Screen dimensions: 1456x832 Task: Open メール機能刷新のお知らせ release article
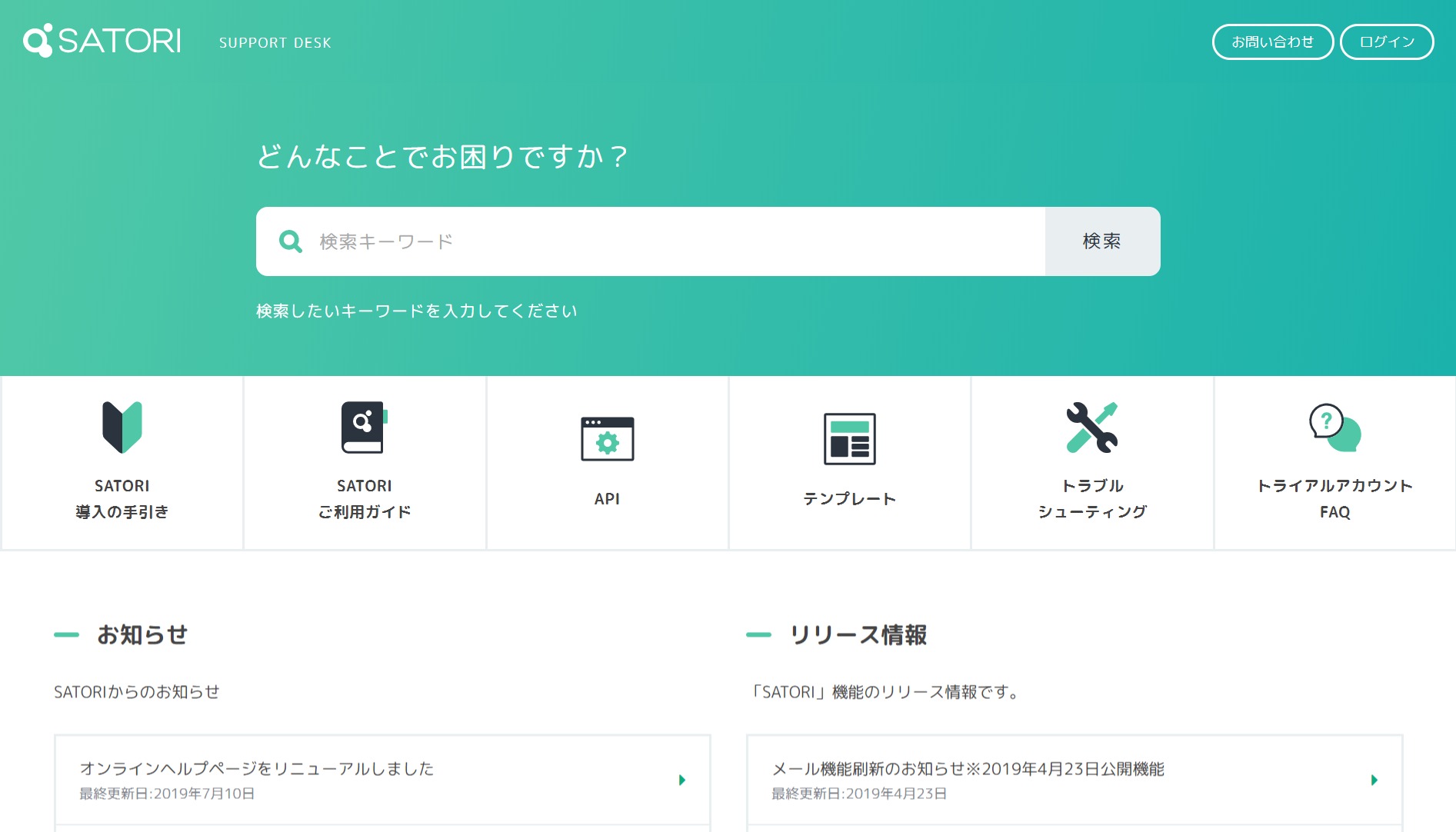[1075, 780]
